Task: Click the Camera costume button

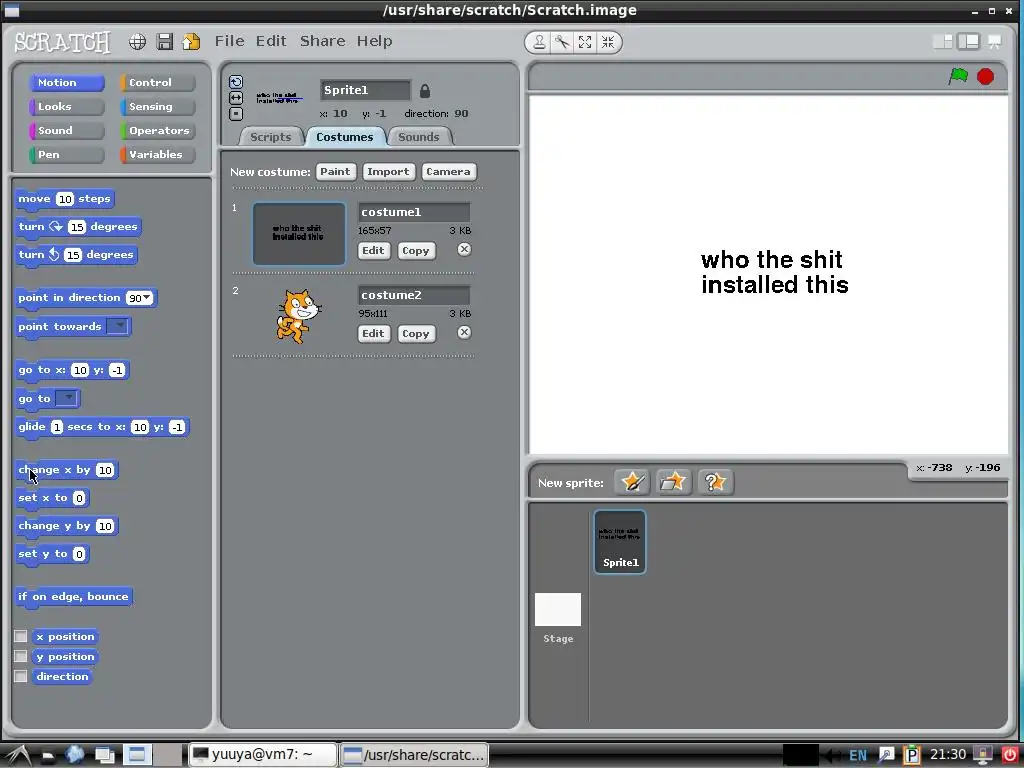Action: point(448,172)
